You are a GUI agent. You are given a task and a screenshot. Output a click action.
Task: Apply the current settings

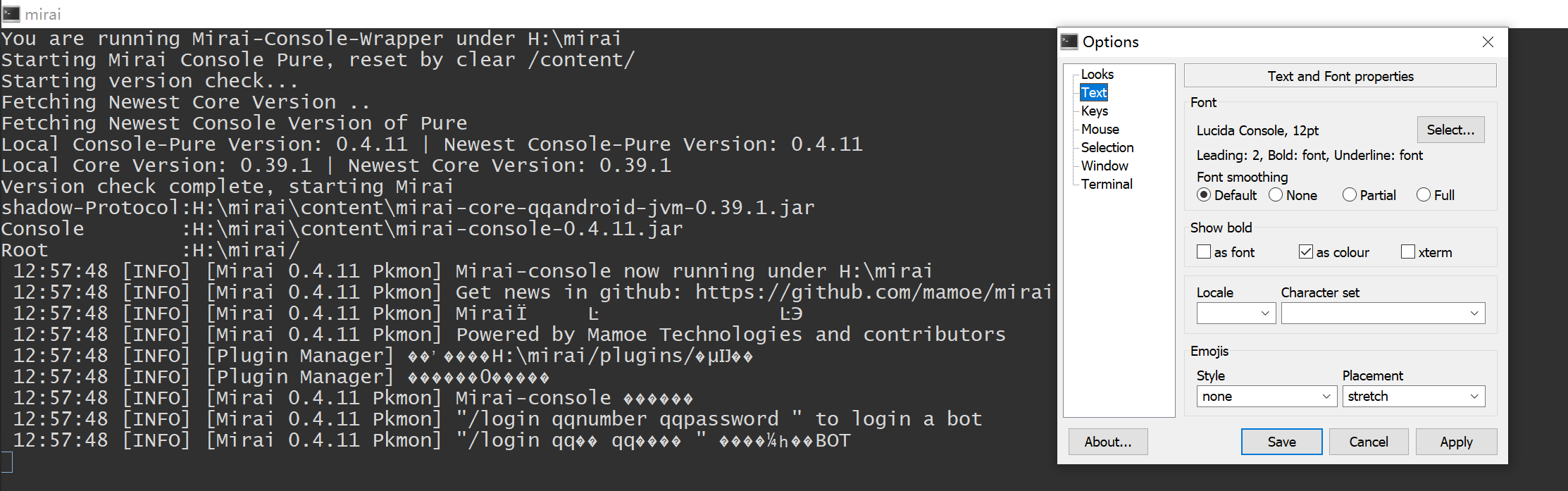click(x=1456, y=442)
